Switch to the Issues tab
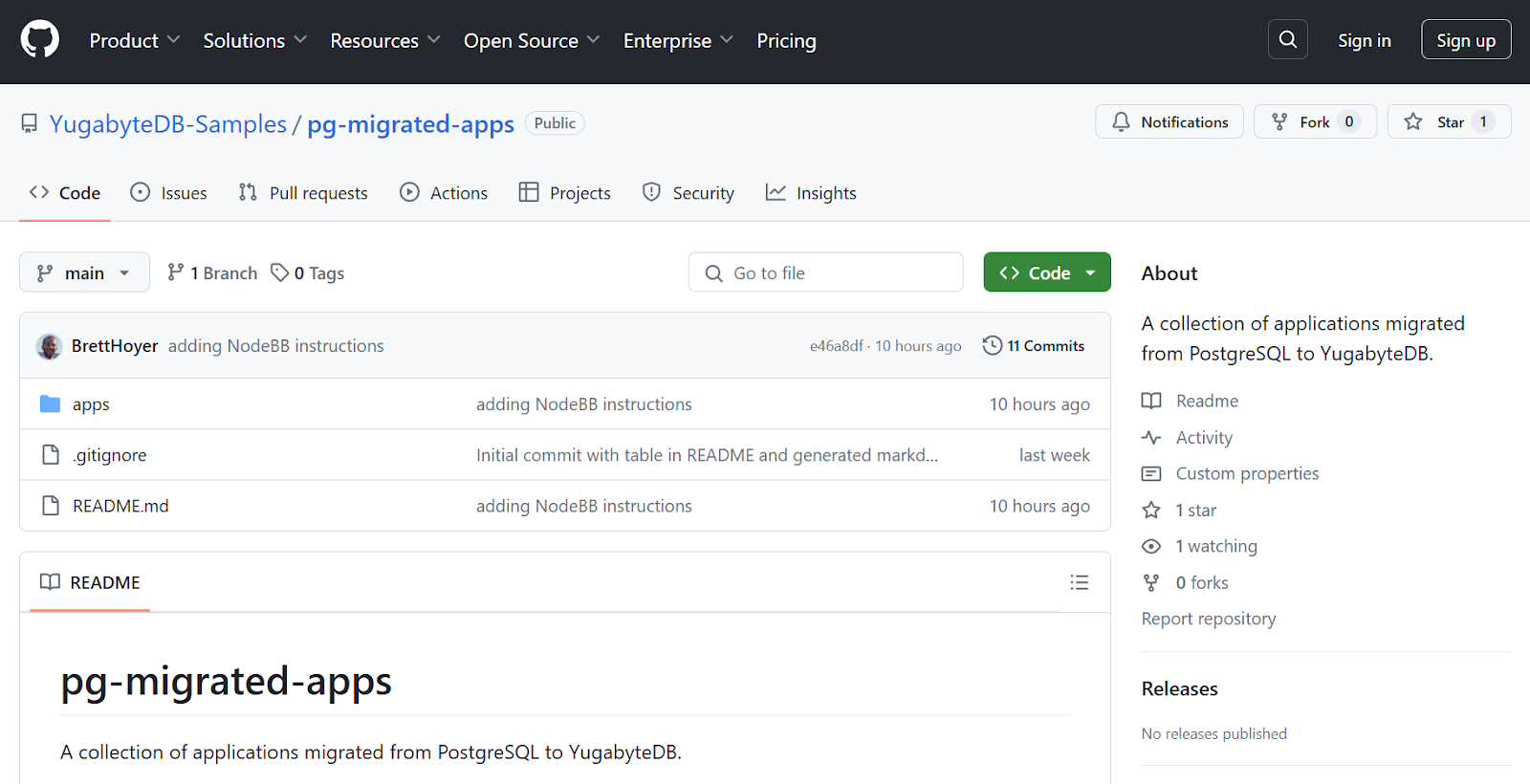This screenshot has width=1530, height=784. 169,193
